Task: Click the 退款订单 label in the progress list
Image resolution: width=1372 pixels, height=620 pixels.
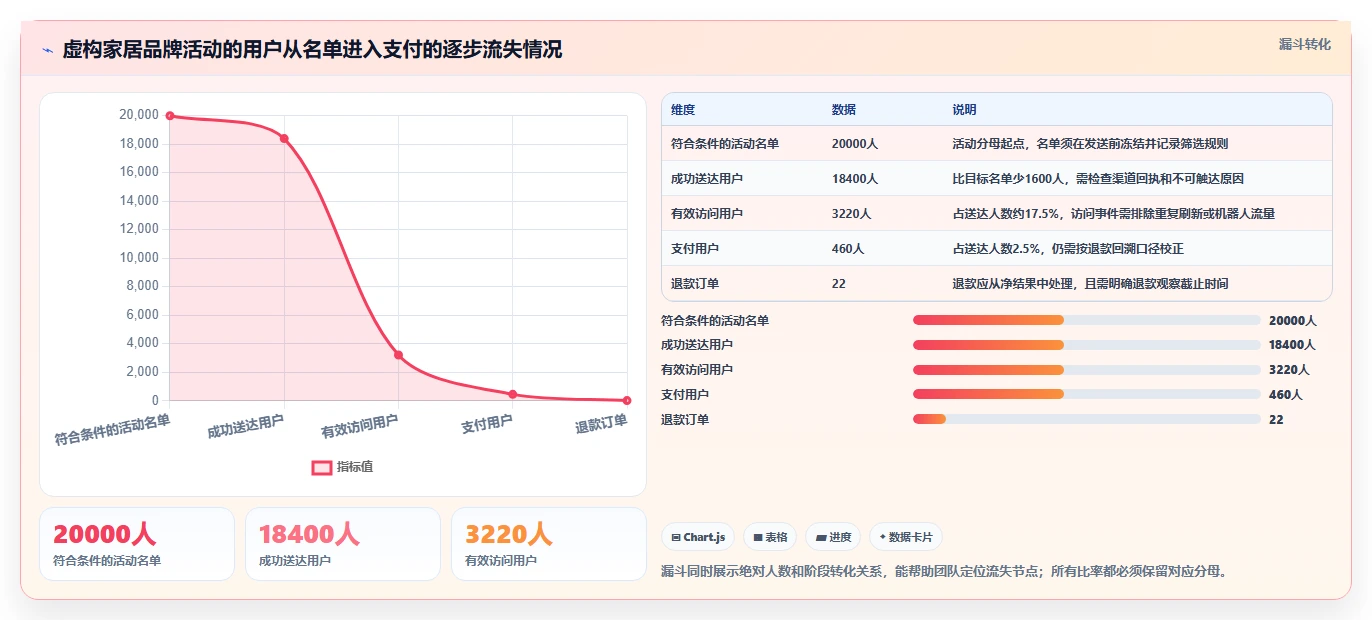Action: [x=685, y=420]
